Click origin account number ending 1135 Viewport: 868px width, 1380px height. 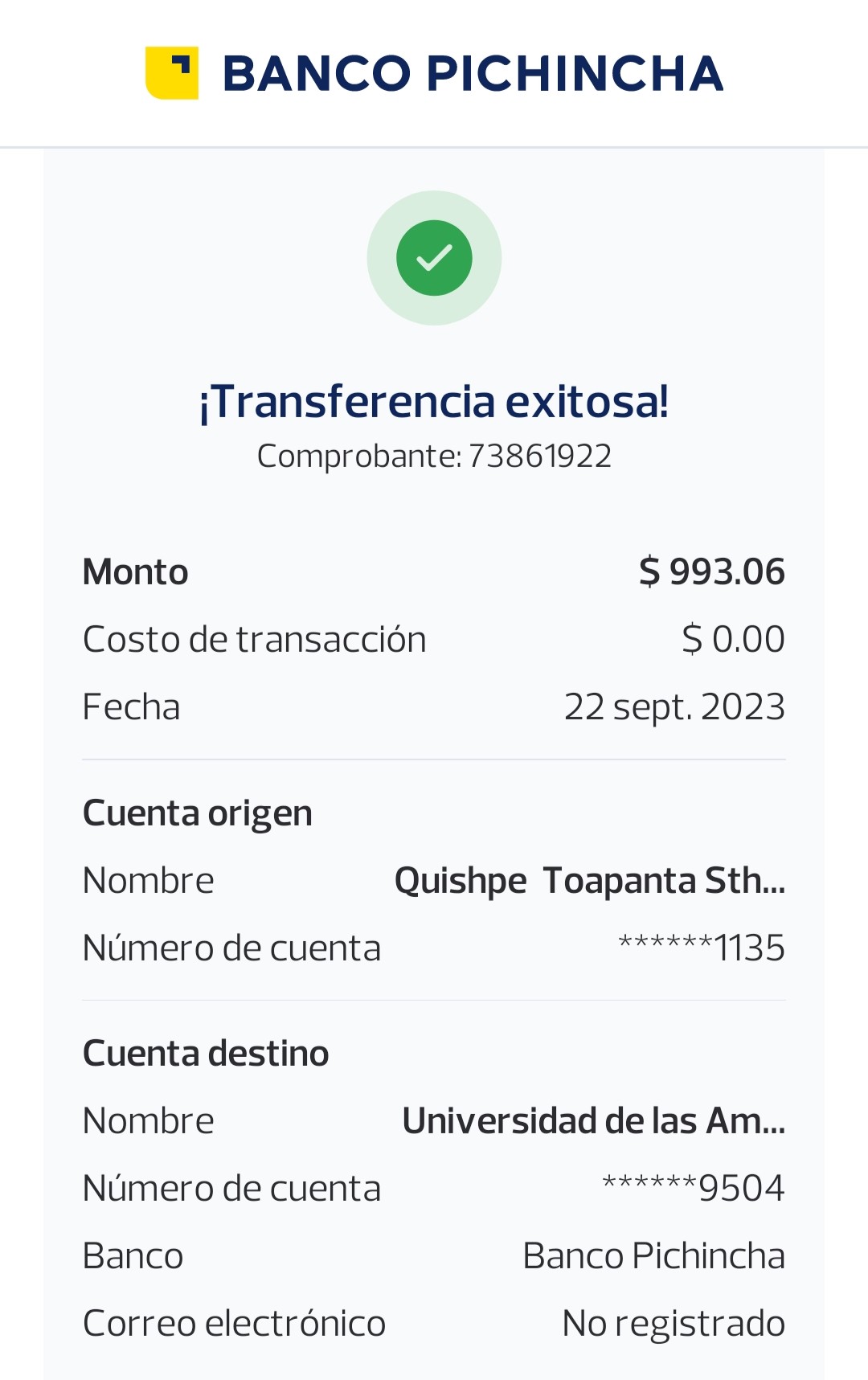tap(701, 948)
